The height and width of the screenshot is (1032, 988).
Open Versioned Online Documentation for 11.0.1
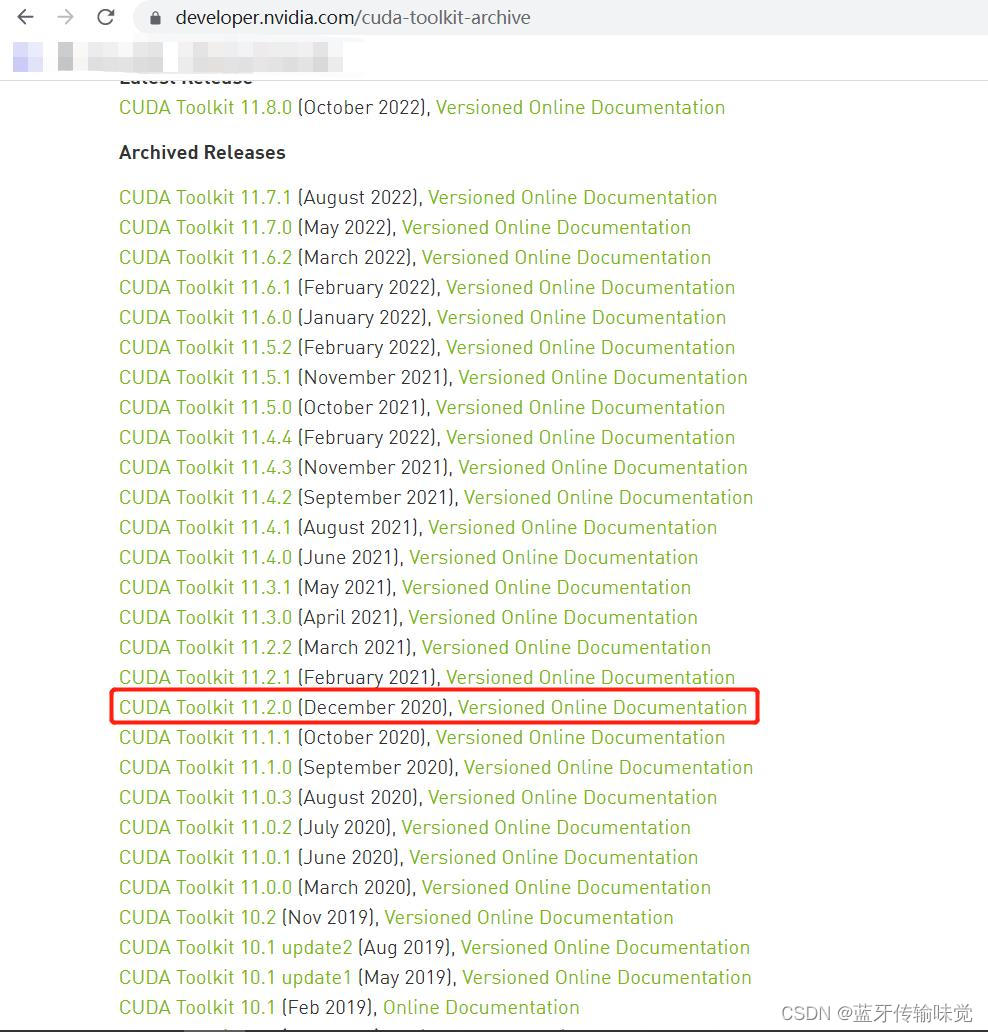coord(554,858)
